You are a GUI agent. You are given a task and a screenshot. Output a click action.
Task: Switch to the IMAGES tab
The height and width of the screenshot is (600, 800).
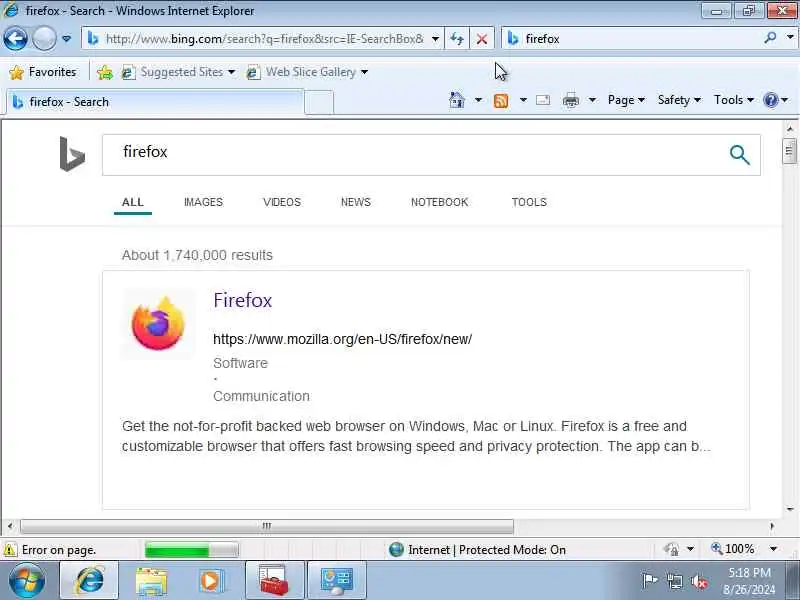203,202
